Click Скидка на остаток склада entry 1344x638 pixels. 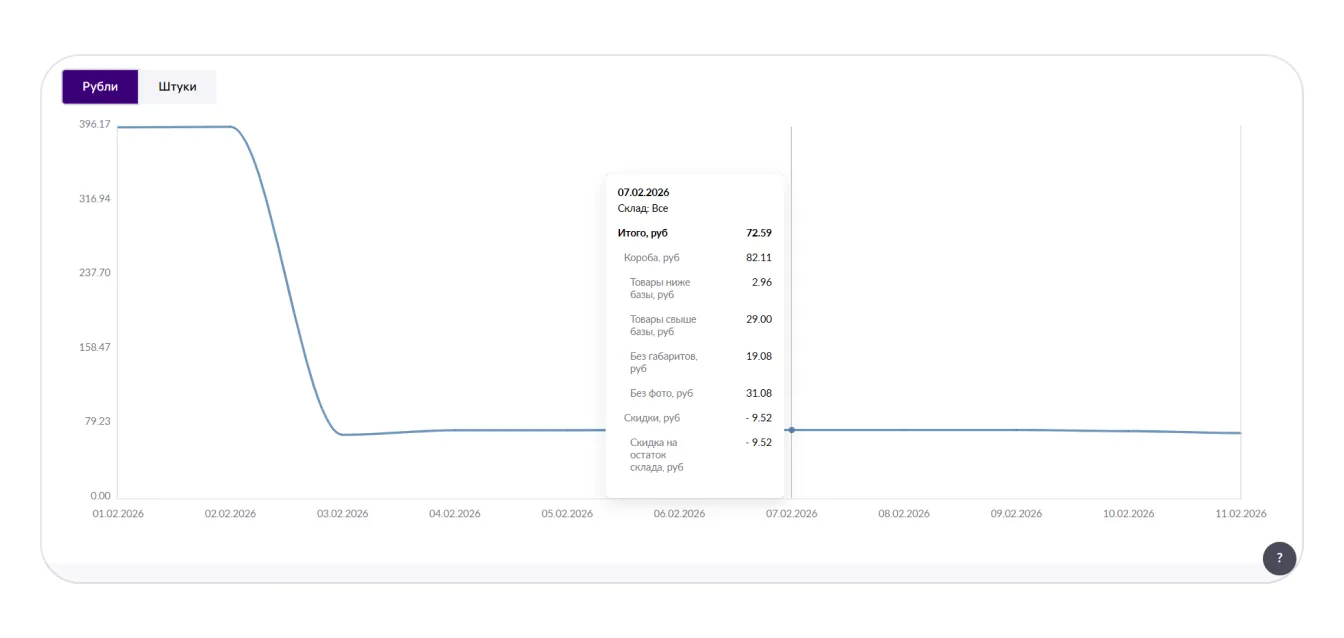[657, 454]
